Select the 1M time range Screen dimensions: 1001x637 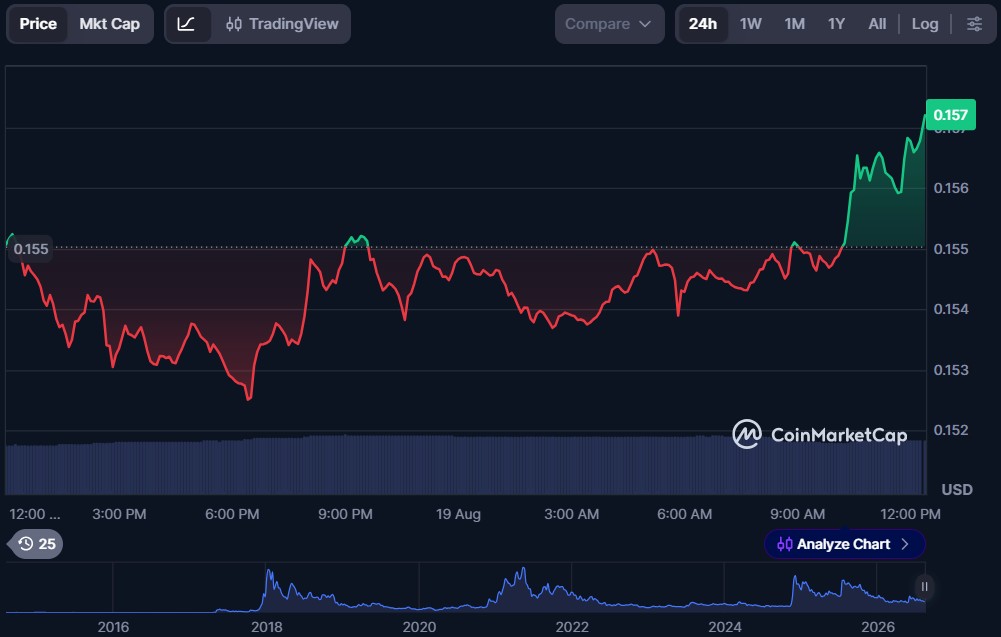(794, 24)
